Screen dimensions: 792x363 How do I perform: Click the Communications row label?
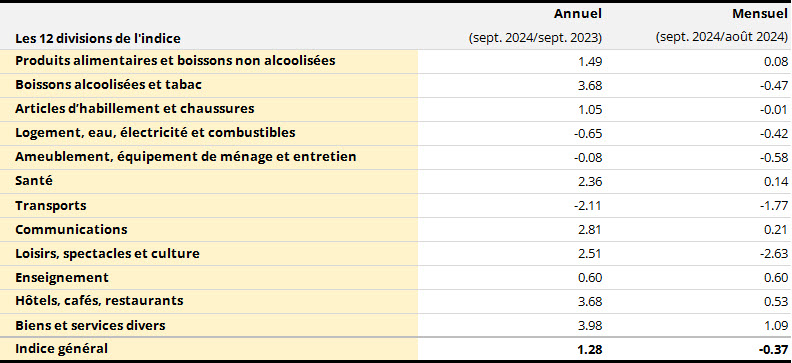[x=71, y=229]
